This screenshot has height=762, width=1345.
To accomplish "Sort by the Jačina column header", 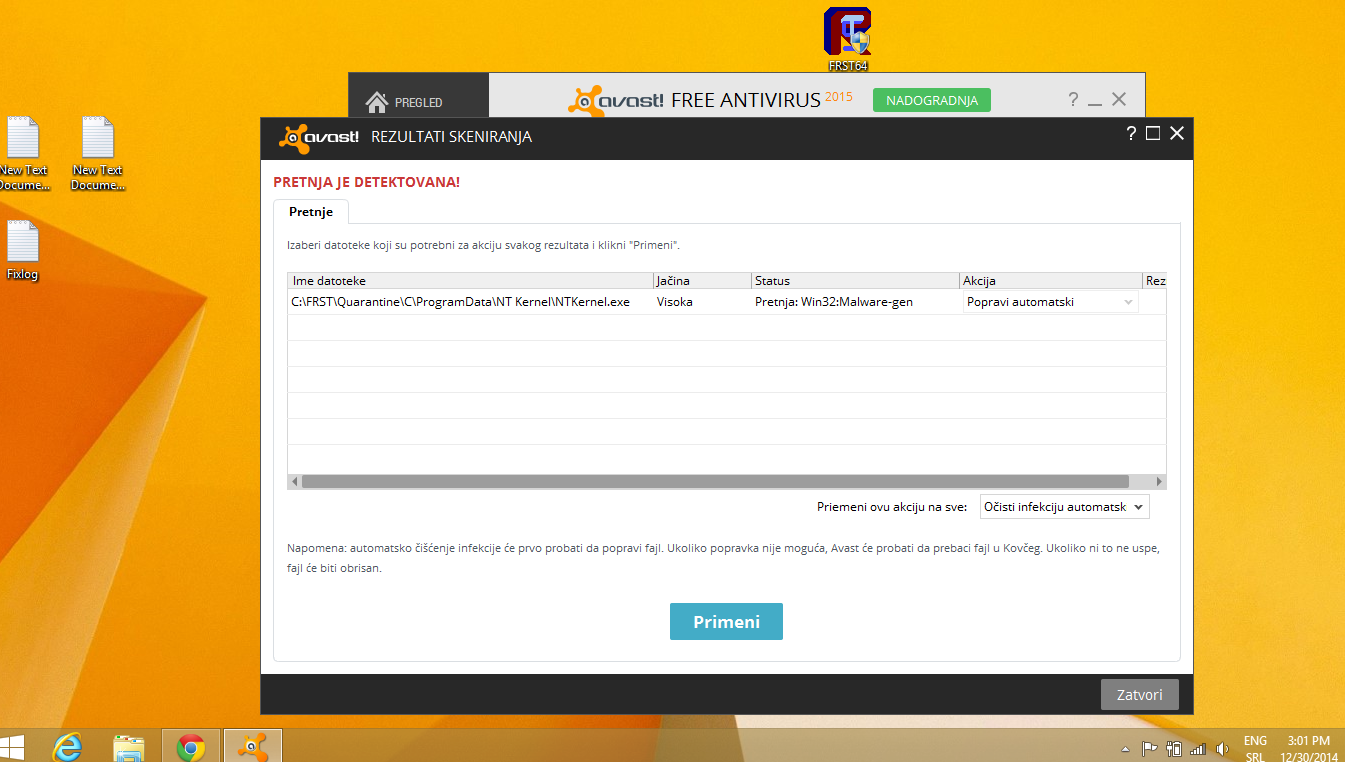I will point(701,281).
